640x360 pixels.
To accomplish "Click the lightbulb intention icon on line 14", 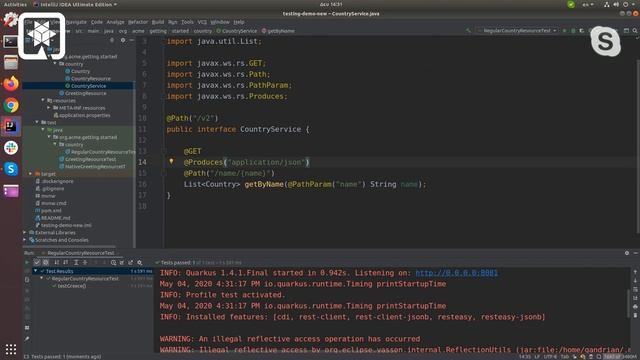I will click(x=171, y=162).
